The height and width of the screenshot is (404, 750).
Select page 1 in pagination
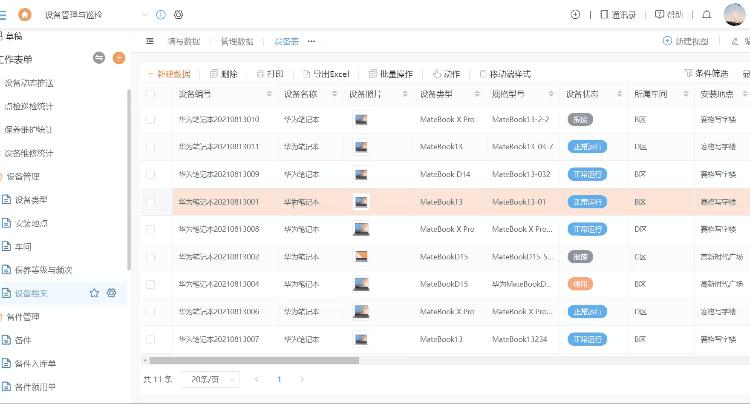(279, 380)
